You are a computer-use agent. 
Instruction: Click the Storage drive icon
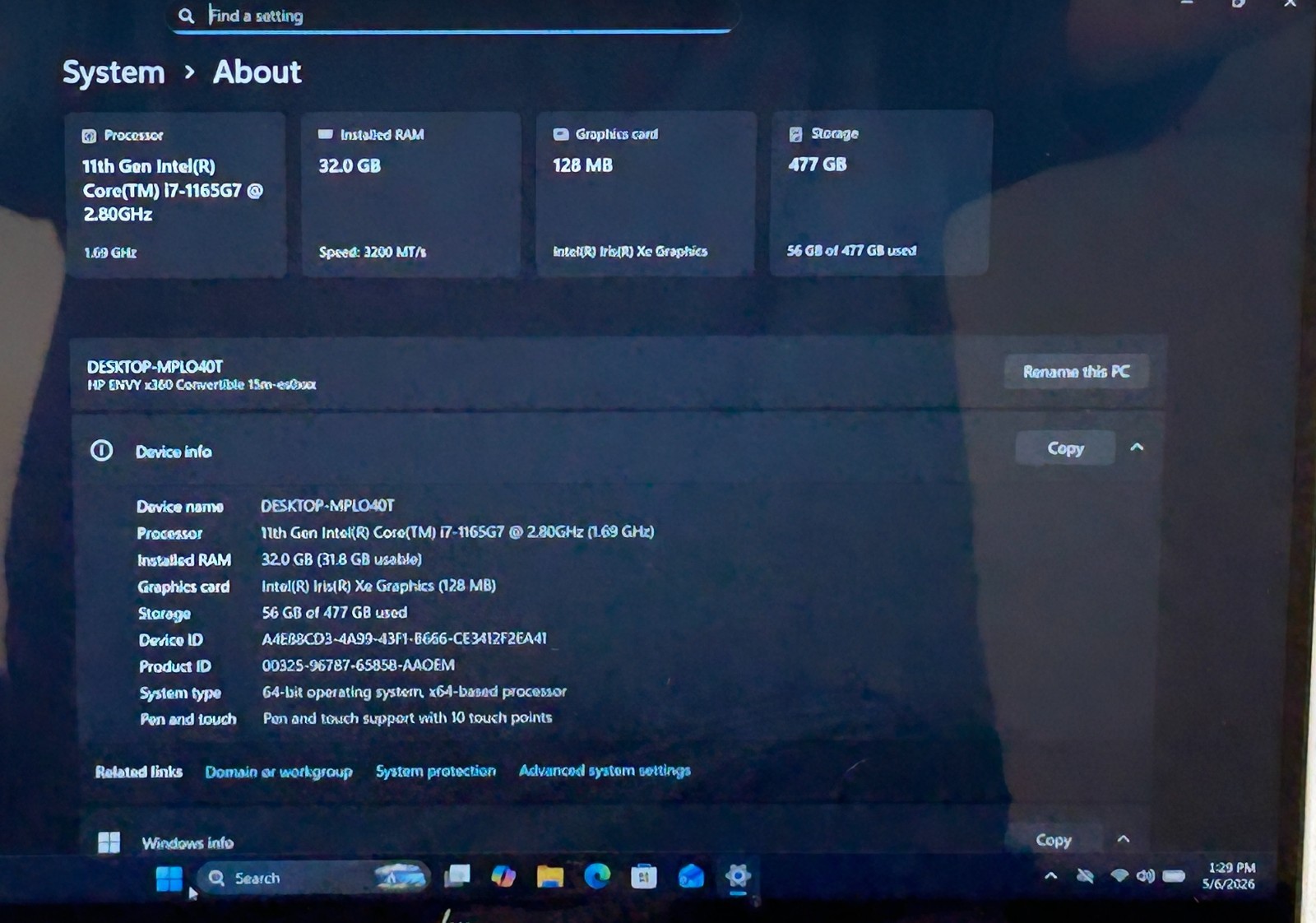795,134
